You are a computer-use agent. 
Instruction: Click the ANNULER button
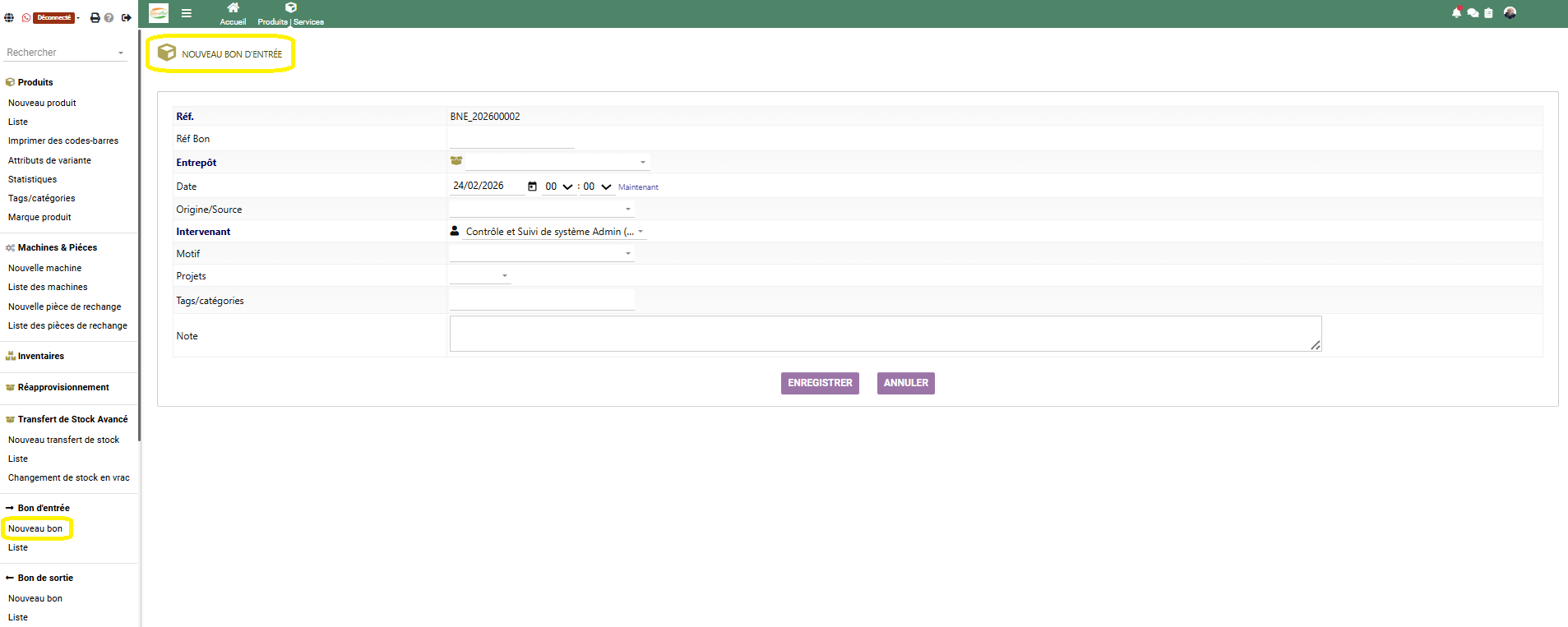point(905,383)
